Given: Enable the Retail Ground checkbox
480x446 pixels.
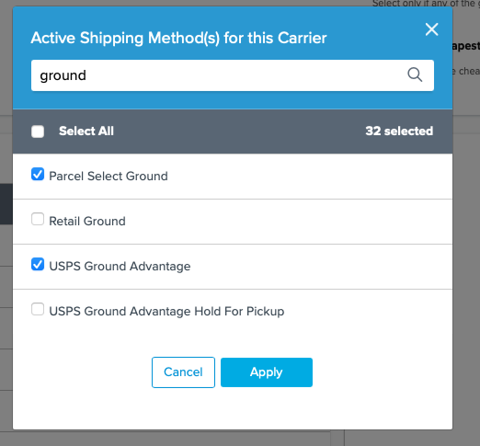Looking at the screenshot, I should click(x=38, y=219).
